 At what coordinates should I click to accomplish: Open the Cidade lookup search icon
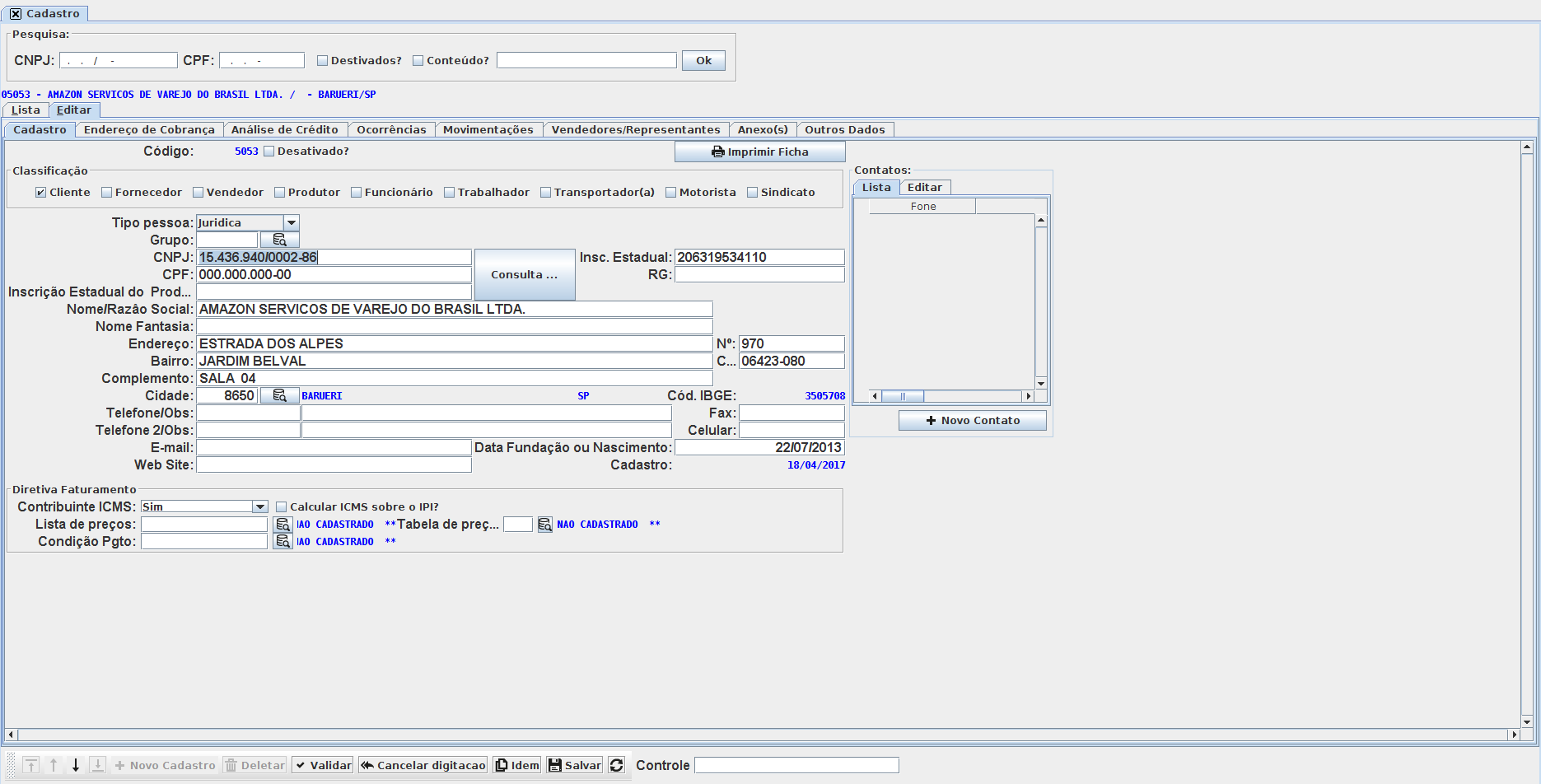280,395
